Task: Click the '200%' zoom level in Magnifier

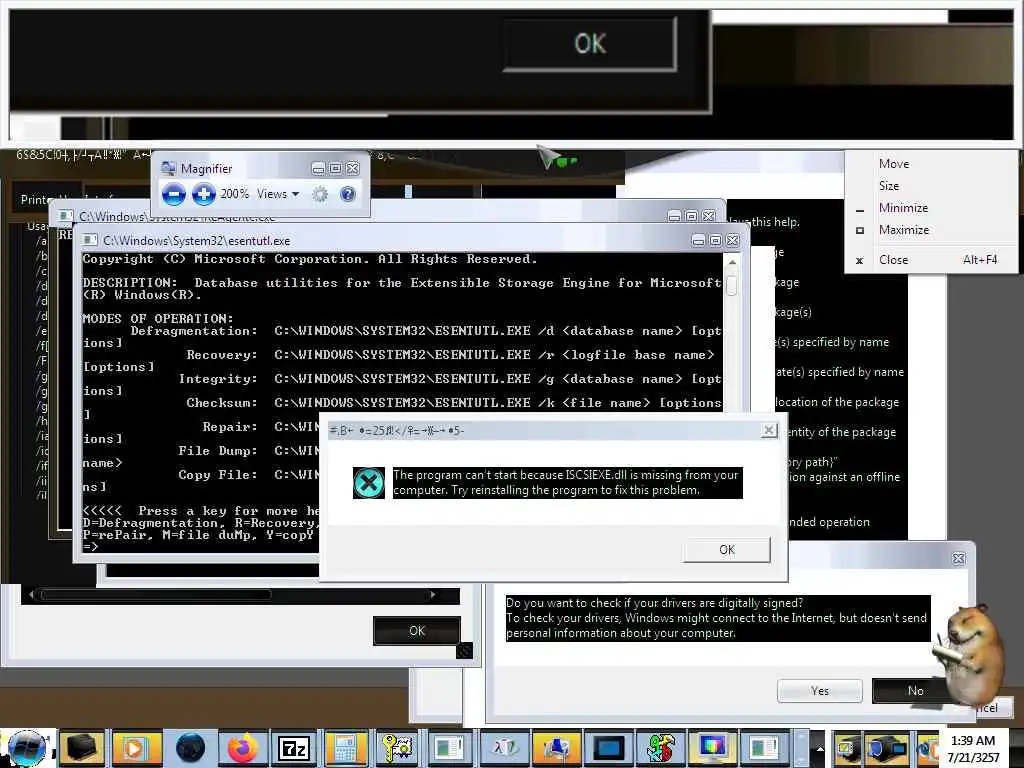Action: 234,194
